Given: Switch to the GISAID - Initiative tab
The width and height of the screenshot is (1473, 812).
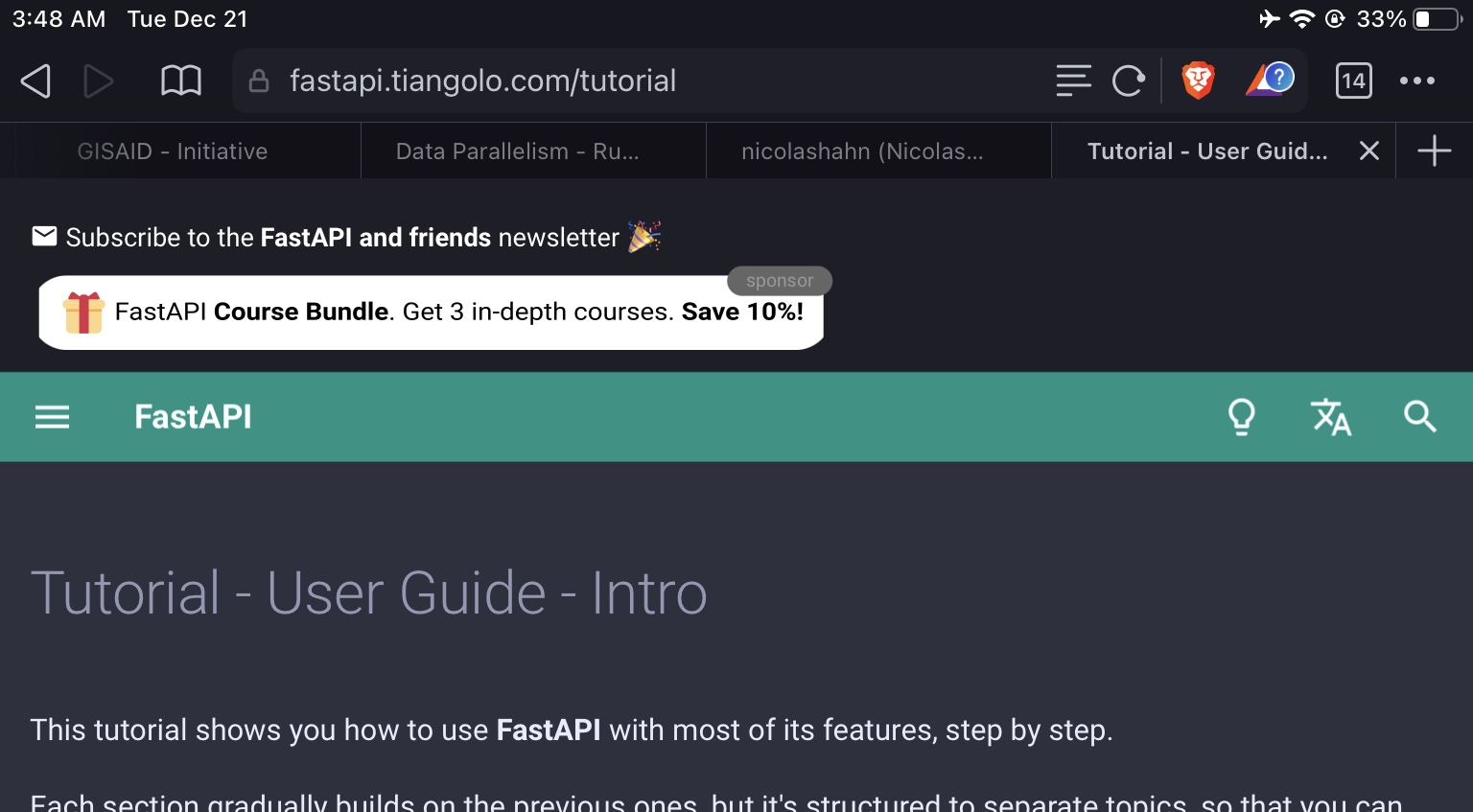Looking at the screenshot, I should 173,151.
